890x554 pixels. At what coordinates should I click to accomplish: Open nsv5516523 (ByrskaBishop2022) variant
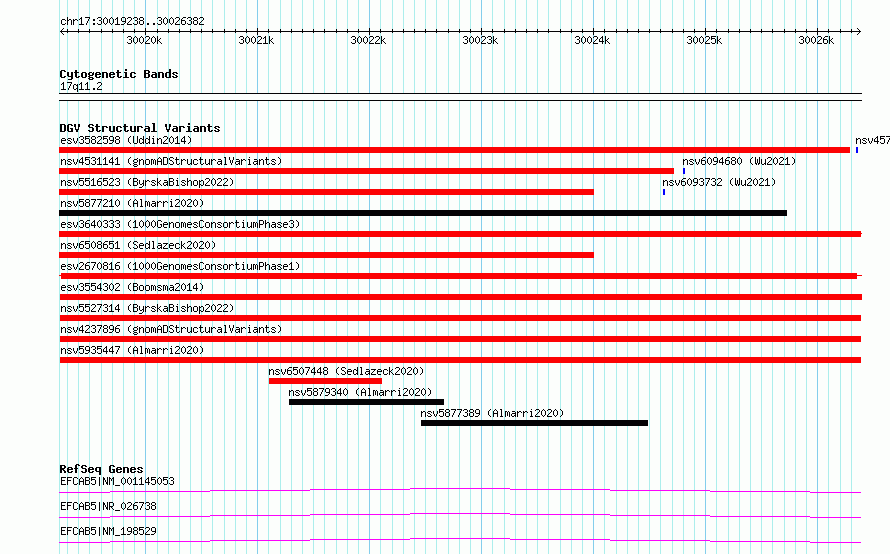(x=326, y=192)
